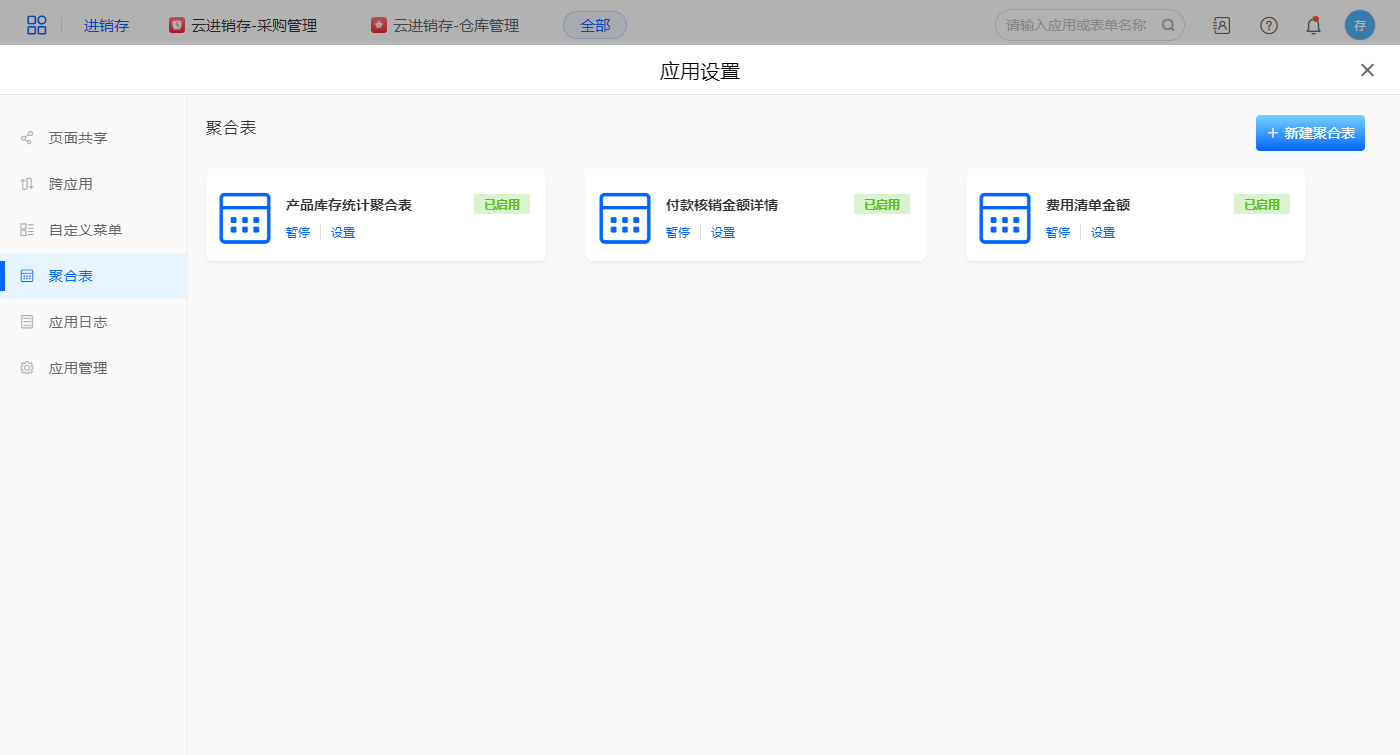The height and width of the screenshot is (755, 1400).
Task: Click the contacts address book icon
Action: click(x=1221, y=26)
